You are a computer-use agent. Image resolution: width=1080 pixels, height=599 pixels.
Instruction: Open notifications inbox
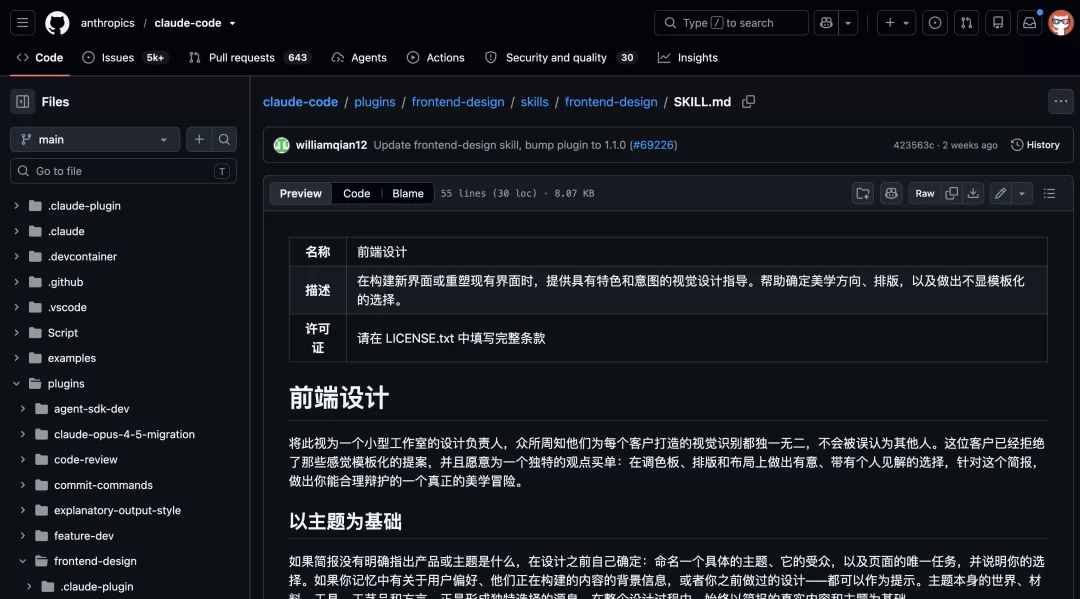[1029, 23]
